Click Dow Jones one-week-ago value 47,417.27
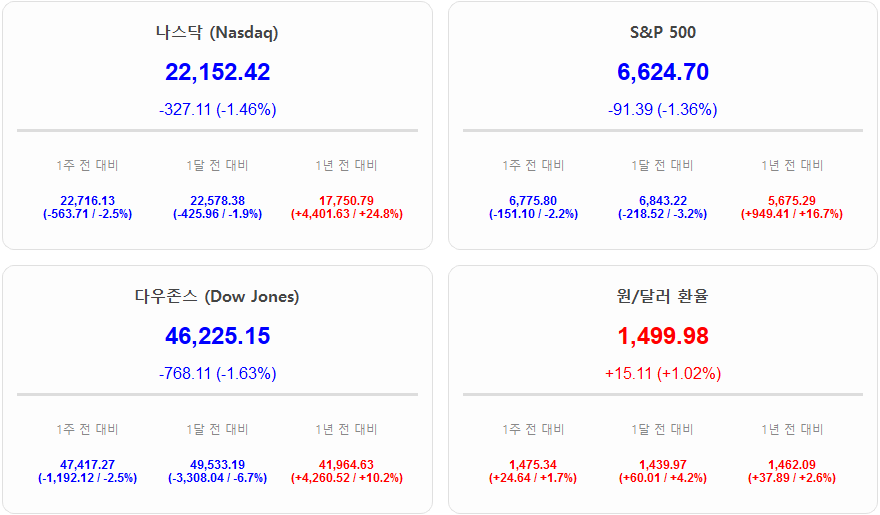 click(87, 465)
